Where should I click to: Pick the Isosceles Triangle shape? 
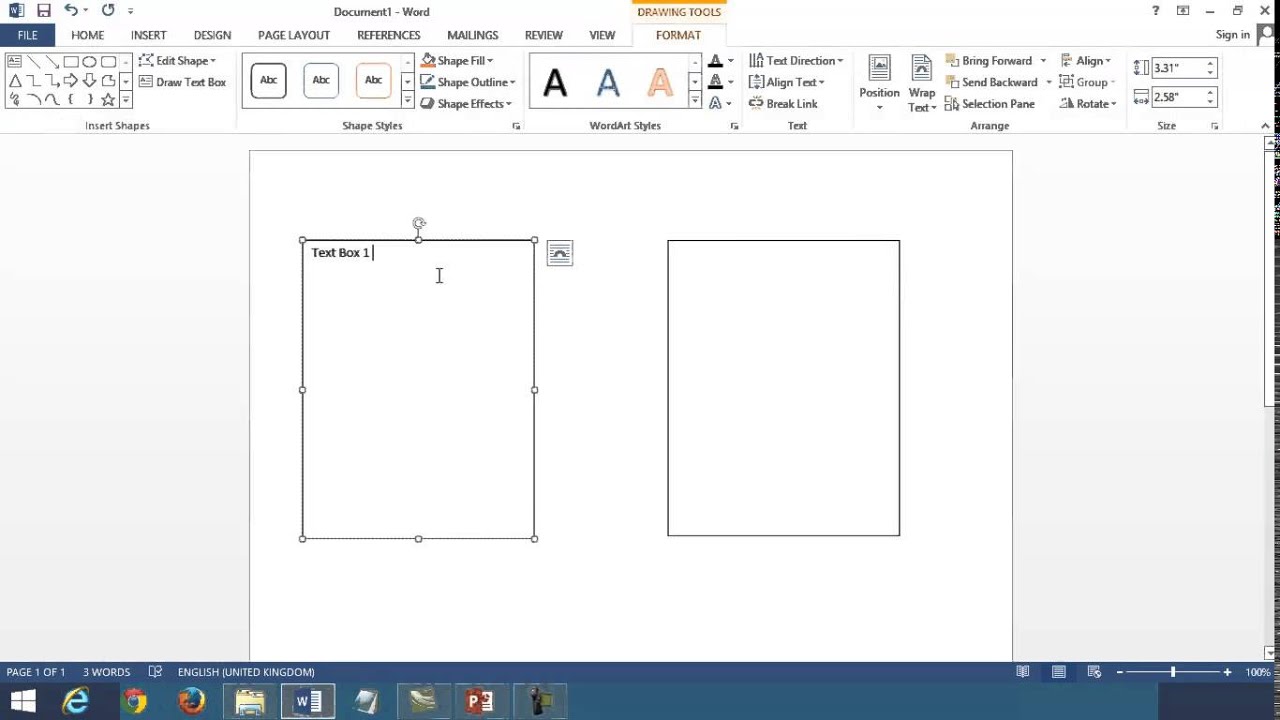pos(14,81)
